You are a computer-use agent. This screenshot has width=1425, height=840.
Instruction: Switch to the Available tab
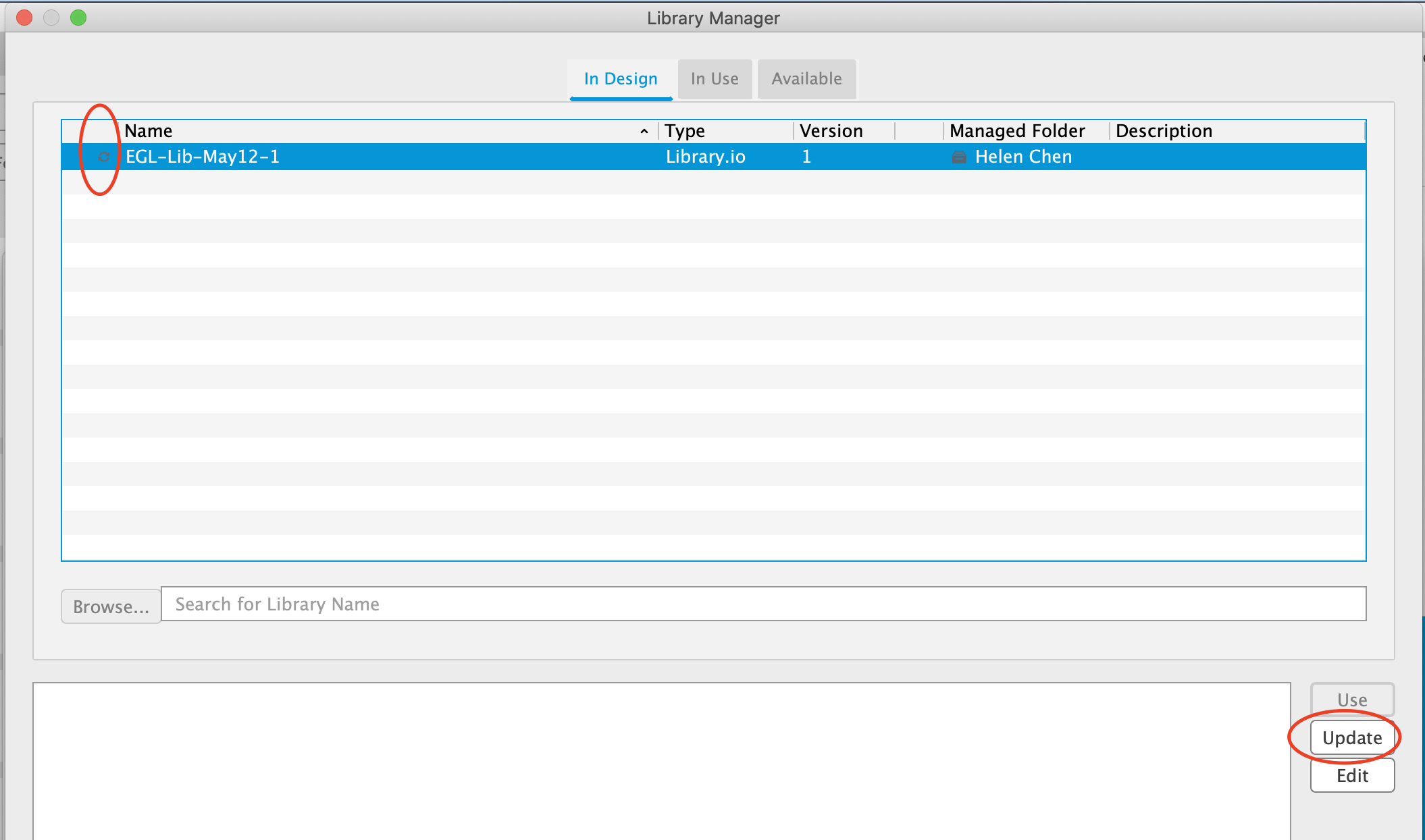point(806,78)
